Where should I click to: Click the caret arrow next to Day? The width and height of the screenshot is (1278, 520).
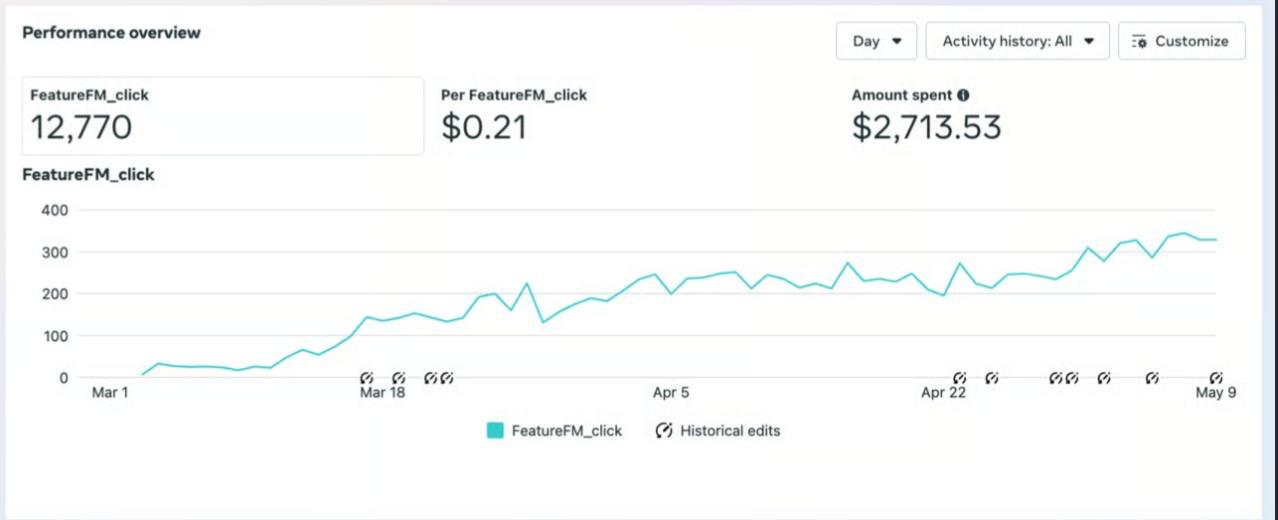(x=896, y=42)
